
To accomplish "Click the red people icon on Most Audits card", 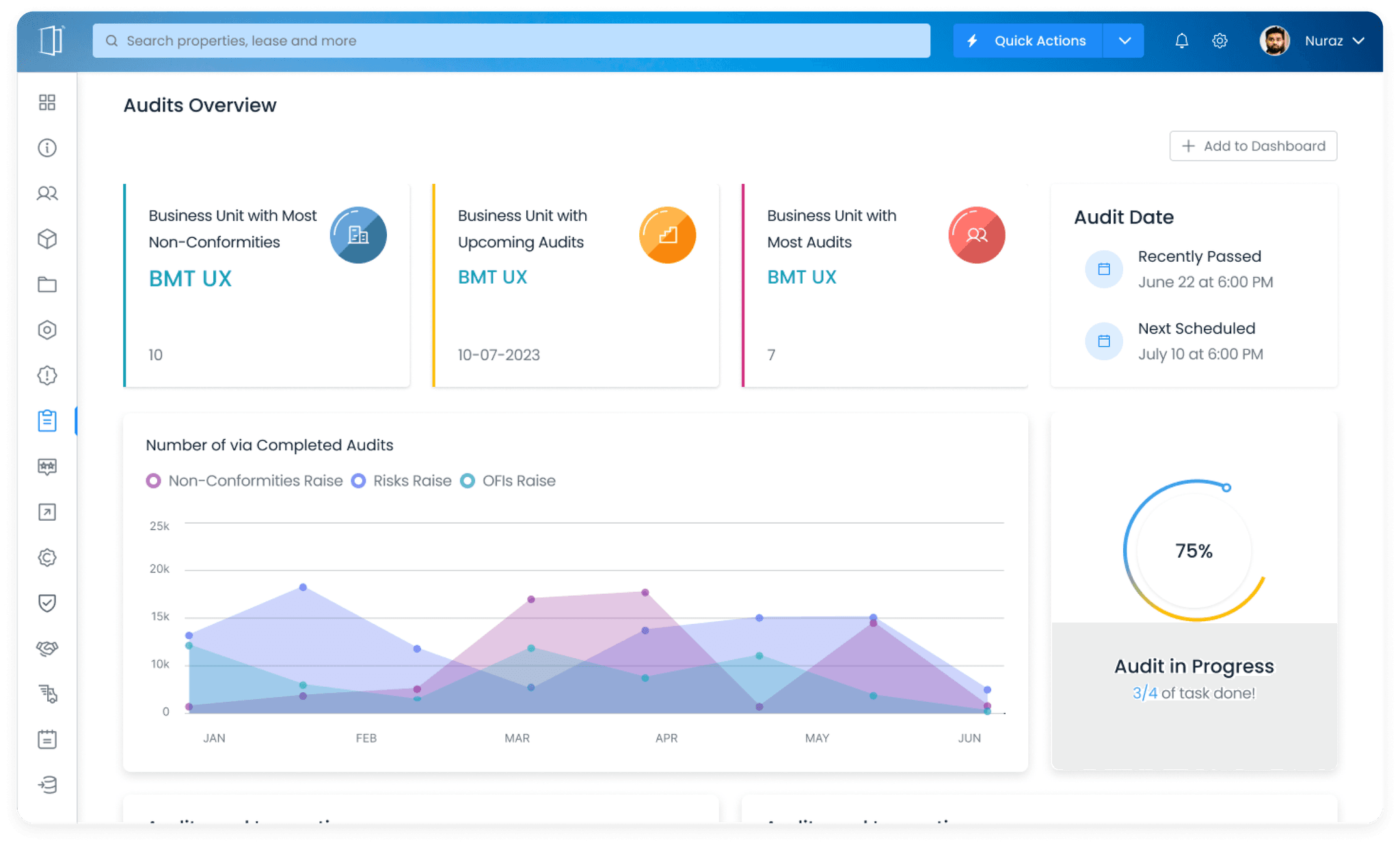I will (976, 235).
